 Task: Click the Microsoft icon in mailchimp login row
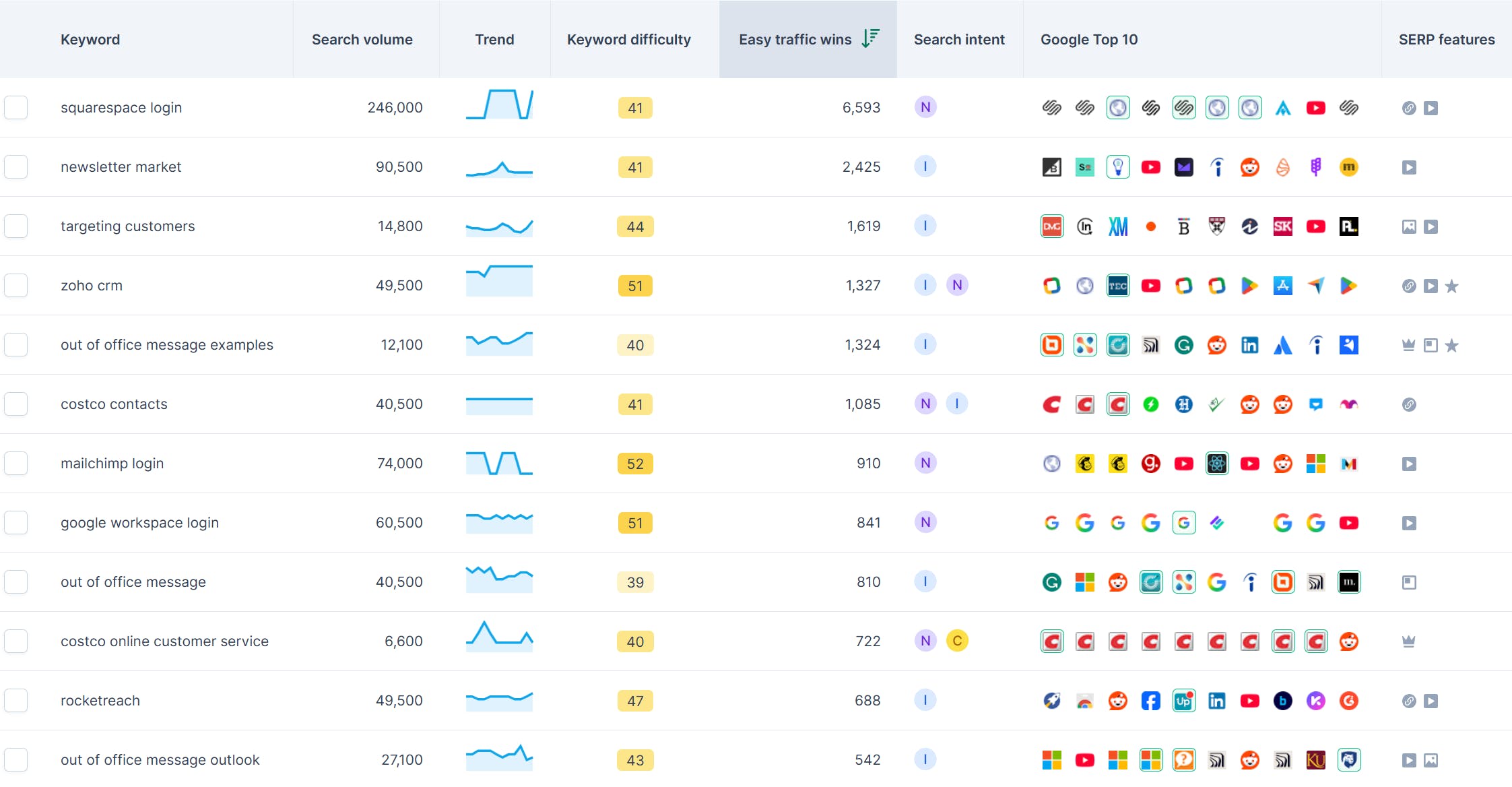coord(1315,464)
